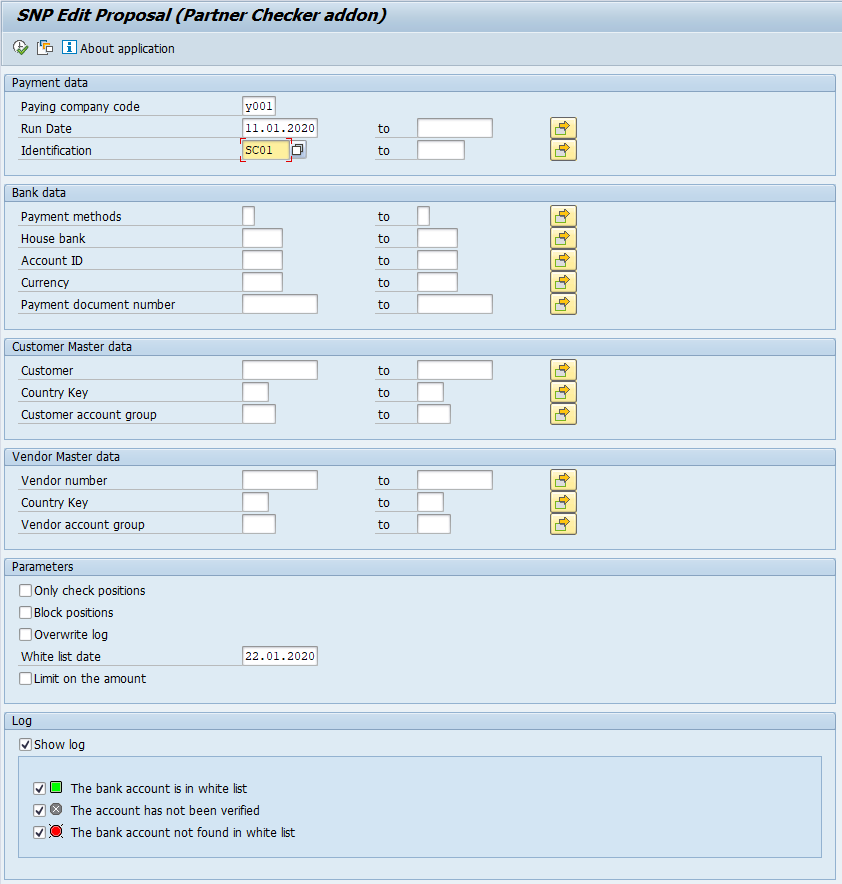Open multiple selection for Run Date
Screen dimensions: 842x884
pos(563,128)
